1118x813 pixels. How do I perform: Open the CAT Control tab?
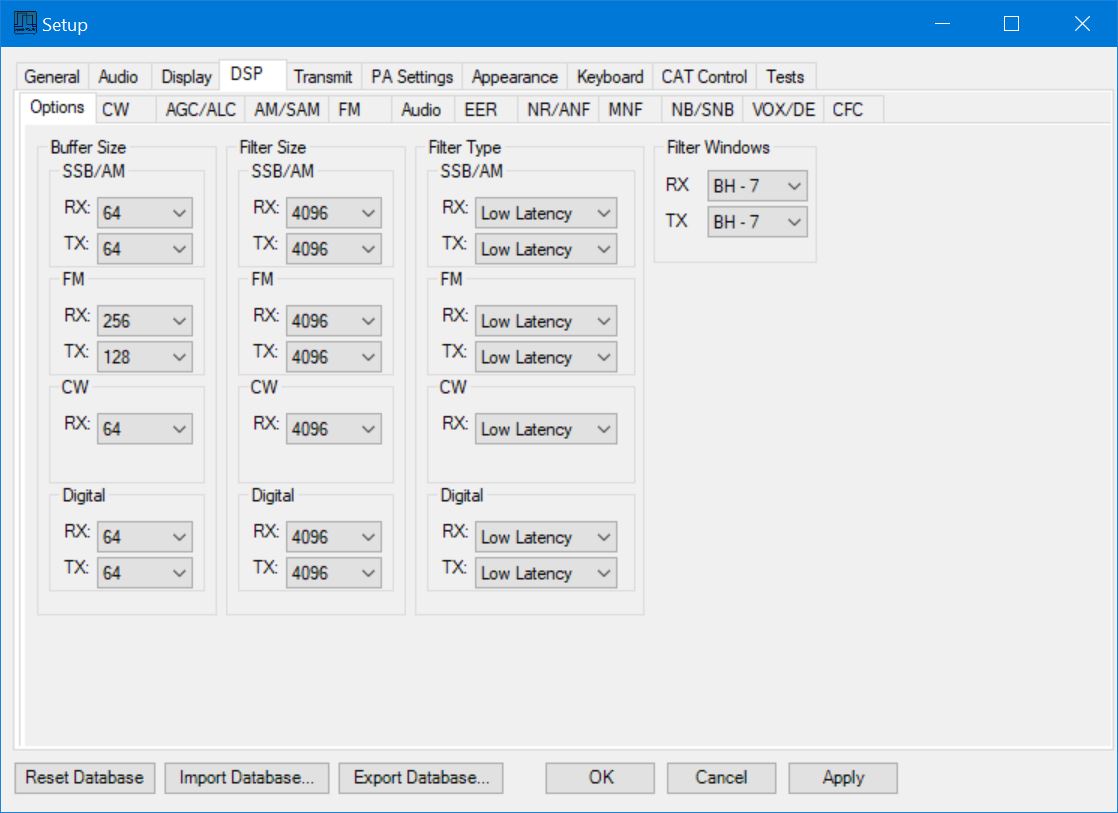click(x=704, y=77)
